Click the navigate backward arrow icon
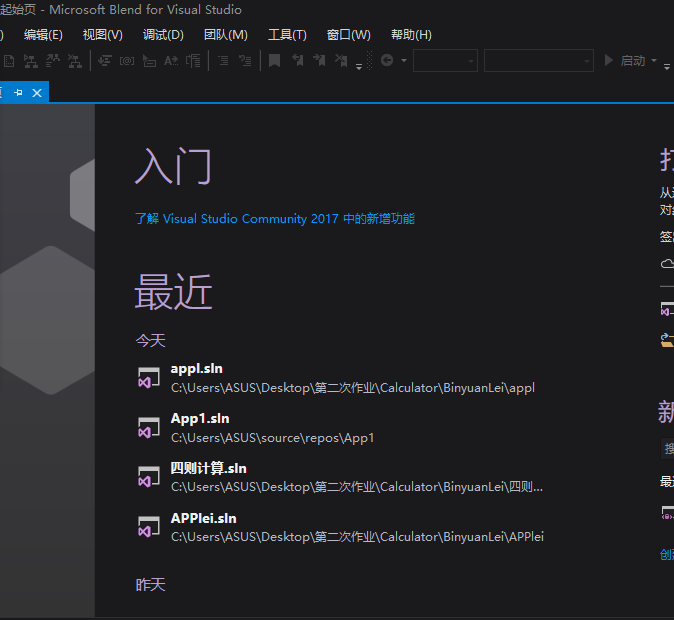This screenshot has height=620, width=674. pyautogui.click(x=387, y=60)
